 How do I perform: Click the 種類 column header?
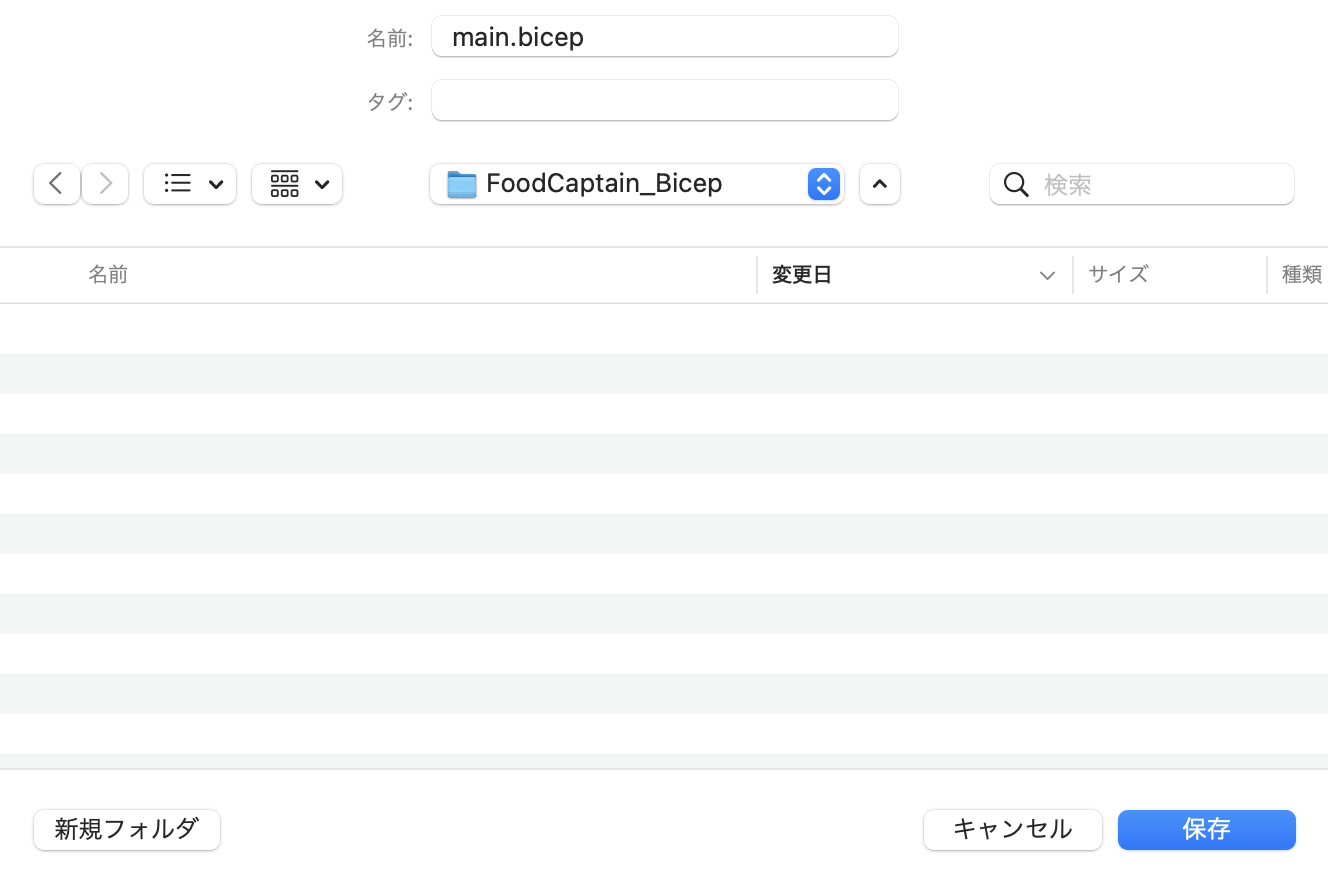point(1302,274)
